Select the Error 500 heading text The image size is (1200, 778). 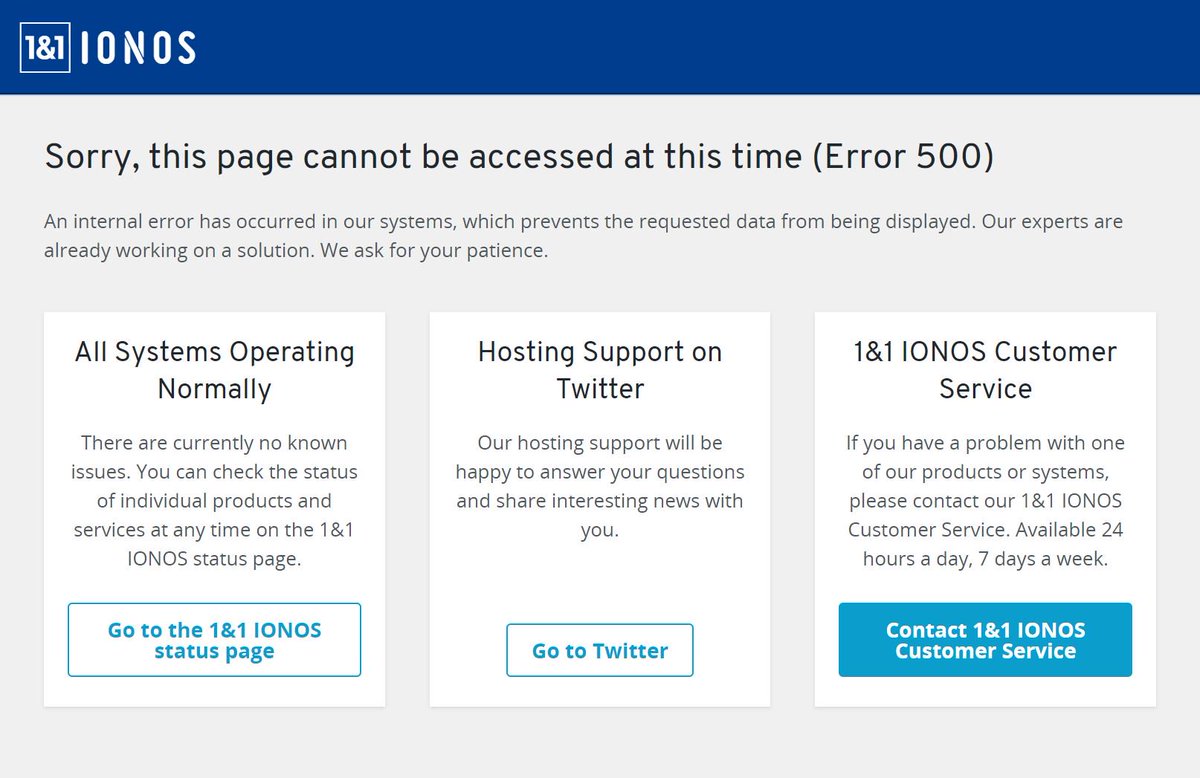point(519,157)
